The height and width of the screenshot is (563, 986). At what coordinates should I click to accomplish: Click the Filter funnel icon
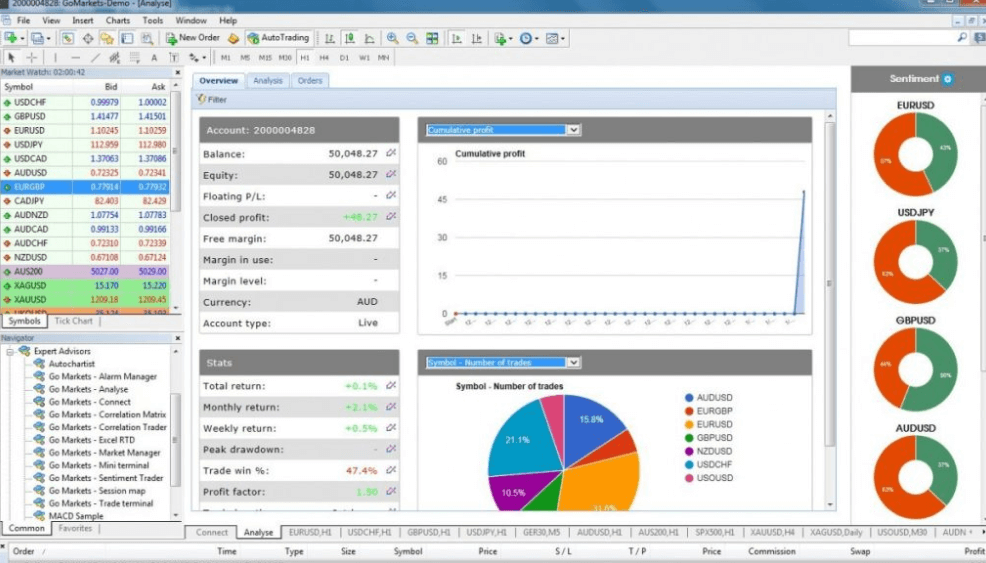[201, 99]
